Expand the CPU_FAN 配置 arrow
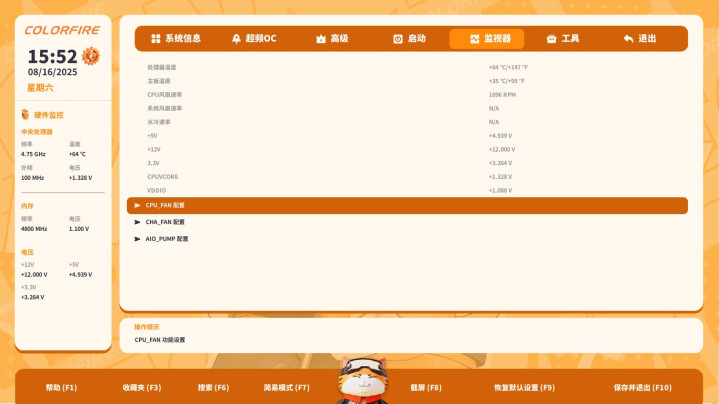The height and width of the screenshot is (404, 719). tap(137, 205)
